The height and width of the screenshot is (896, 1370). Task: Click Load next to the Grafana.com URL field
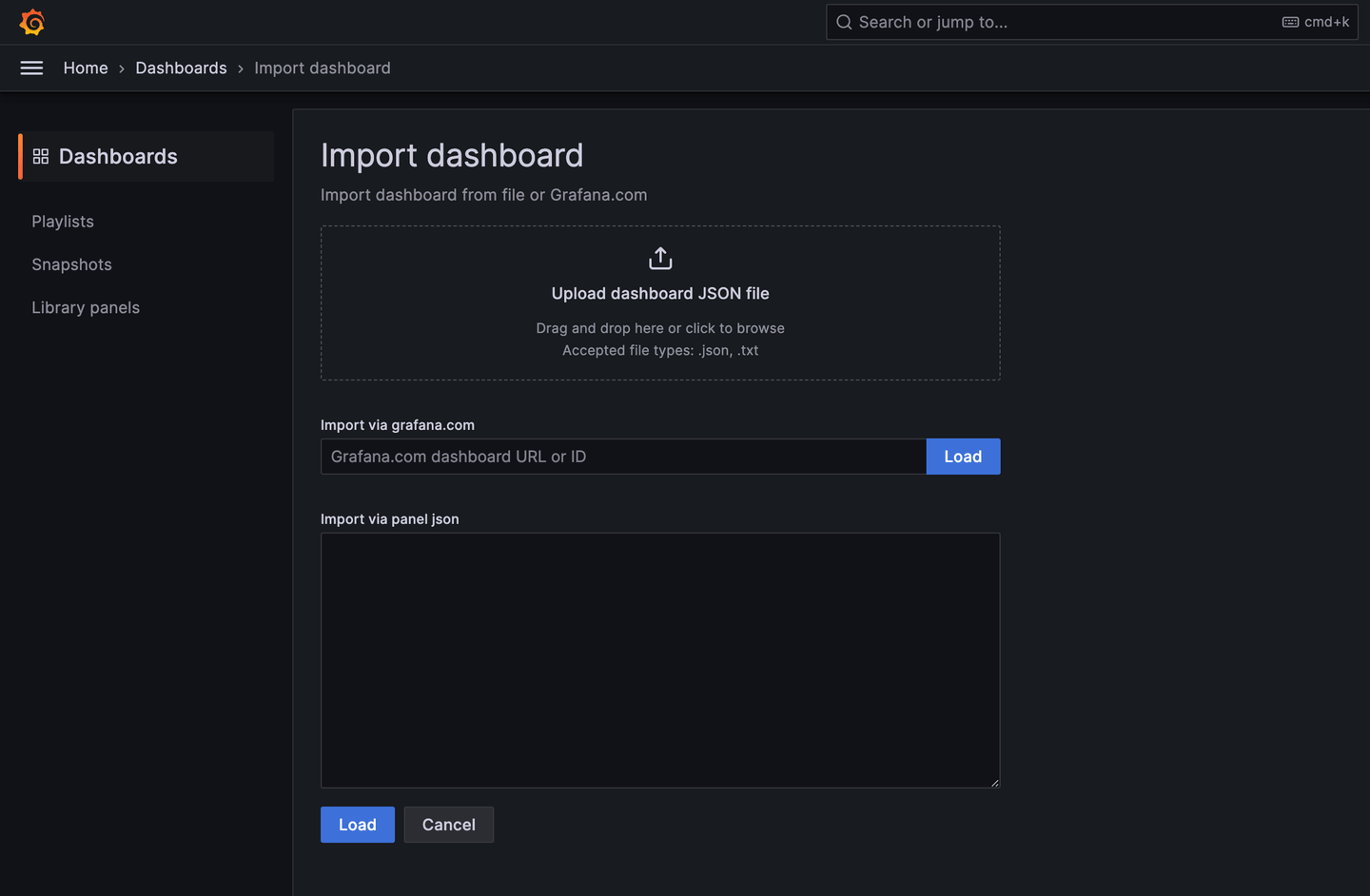(963, 457)
